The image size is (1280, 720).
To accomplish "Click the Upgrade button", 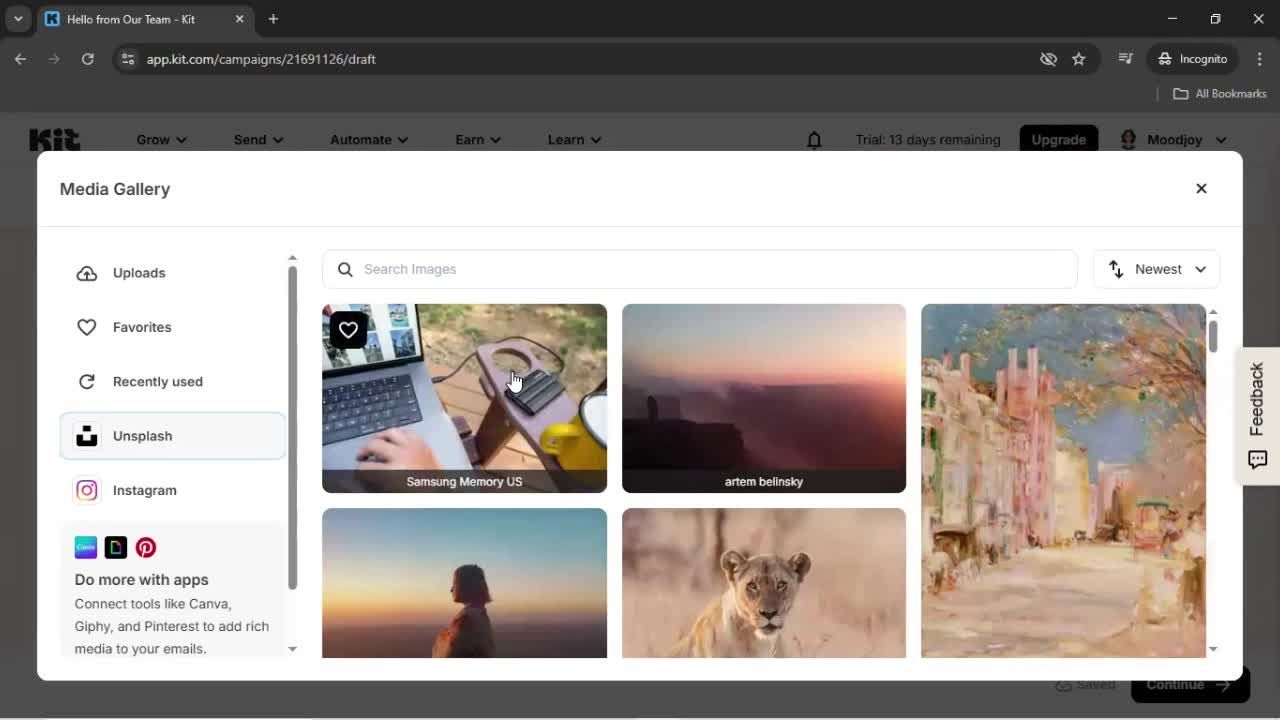I will click(x=1058, y=140).
